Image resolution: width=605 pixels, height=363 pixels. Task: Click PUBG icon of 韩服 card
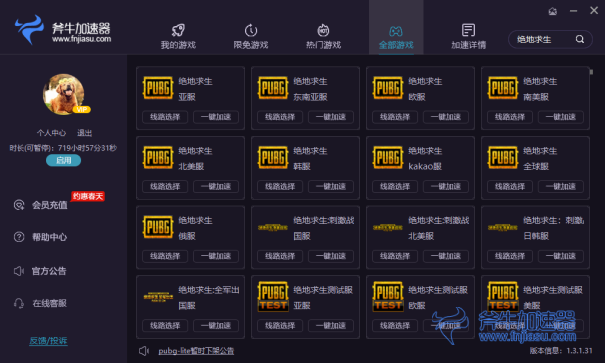[273, 157]
